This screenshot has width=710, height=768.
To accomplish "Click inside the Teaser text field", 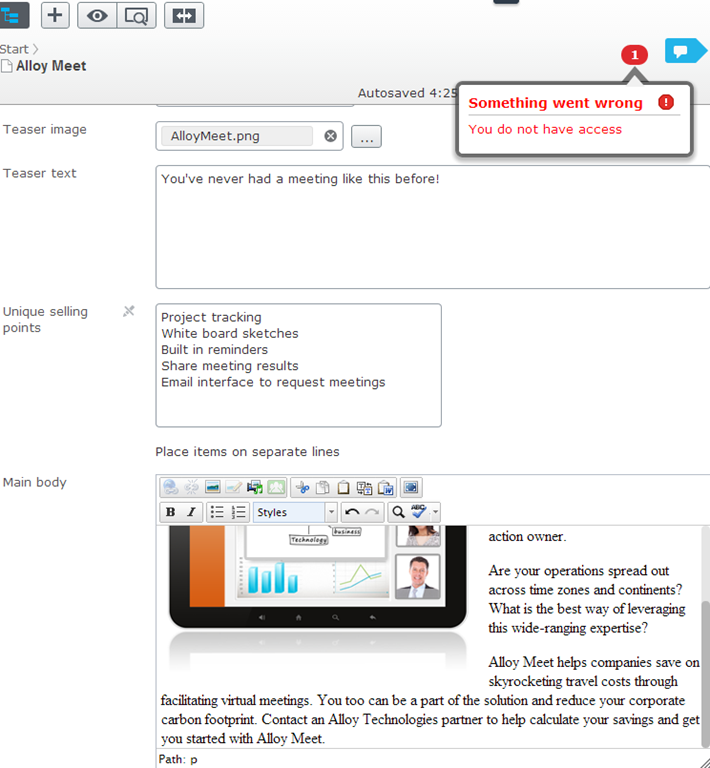I will click(x=432, y=227).
